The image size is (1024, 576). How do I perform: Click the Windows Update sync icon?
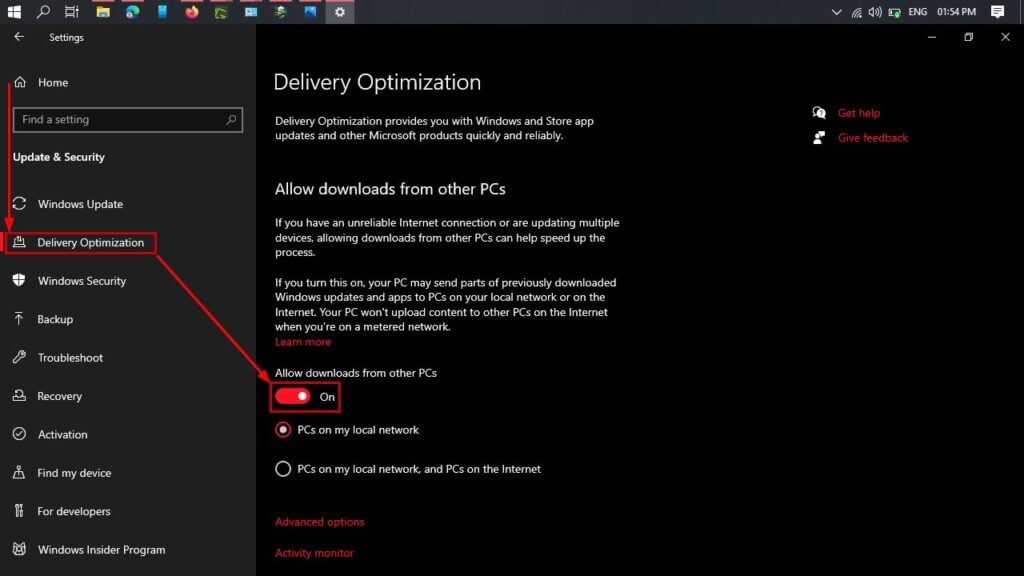20,204
